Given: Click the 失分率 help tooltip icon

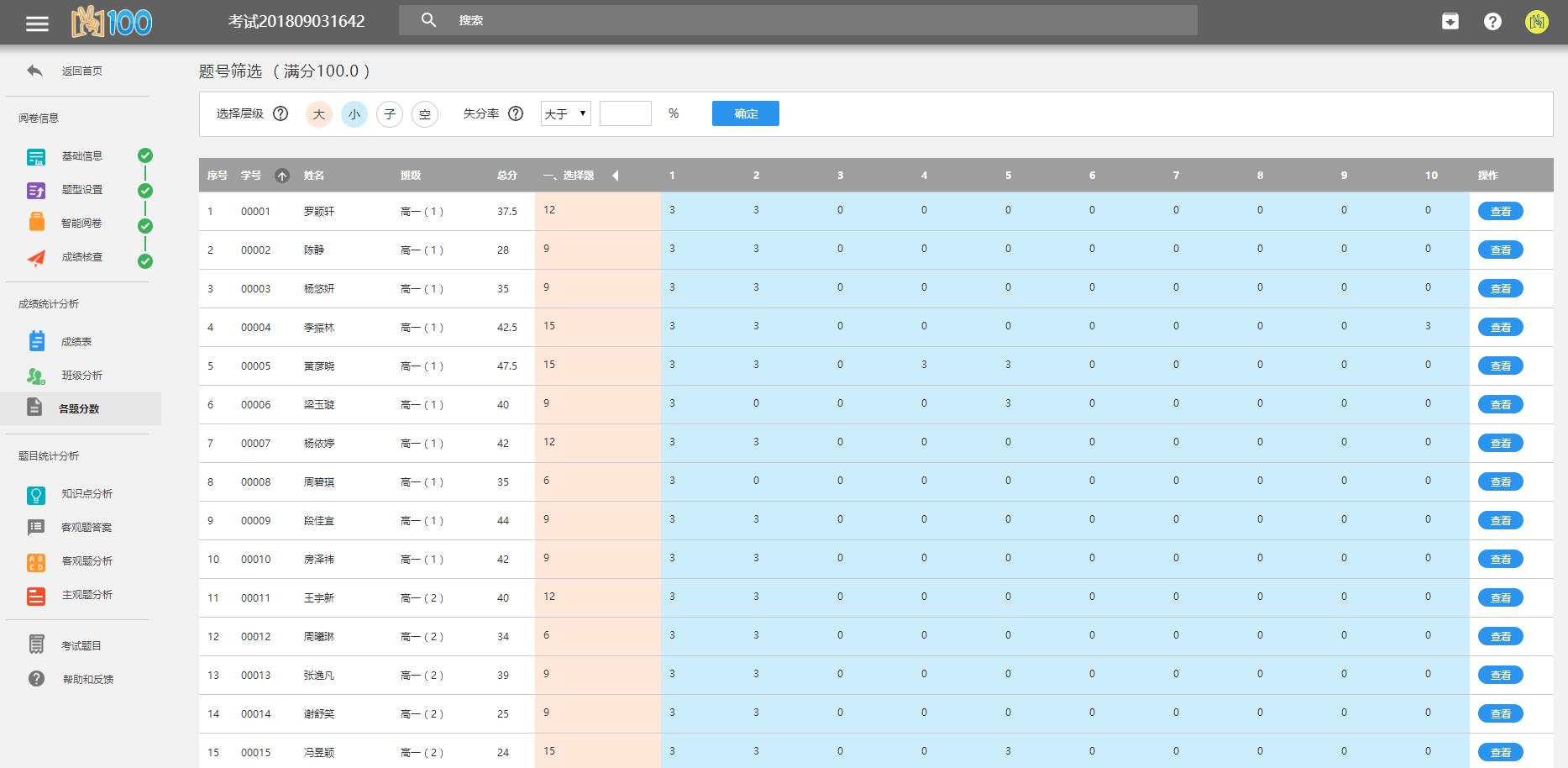Looking at the screenshot, I should [x=516, y=113].
